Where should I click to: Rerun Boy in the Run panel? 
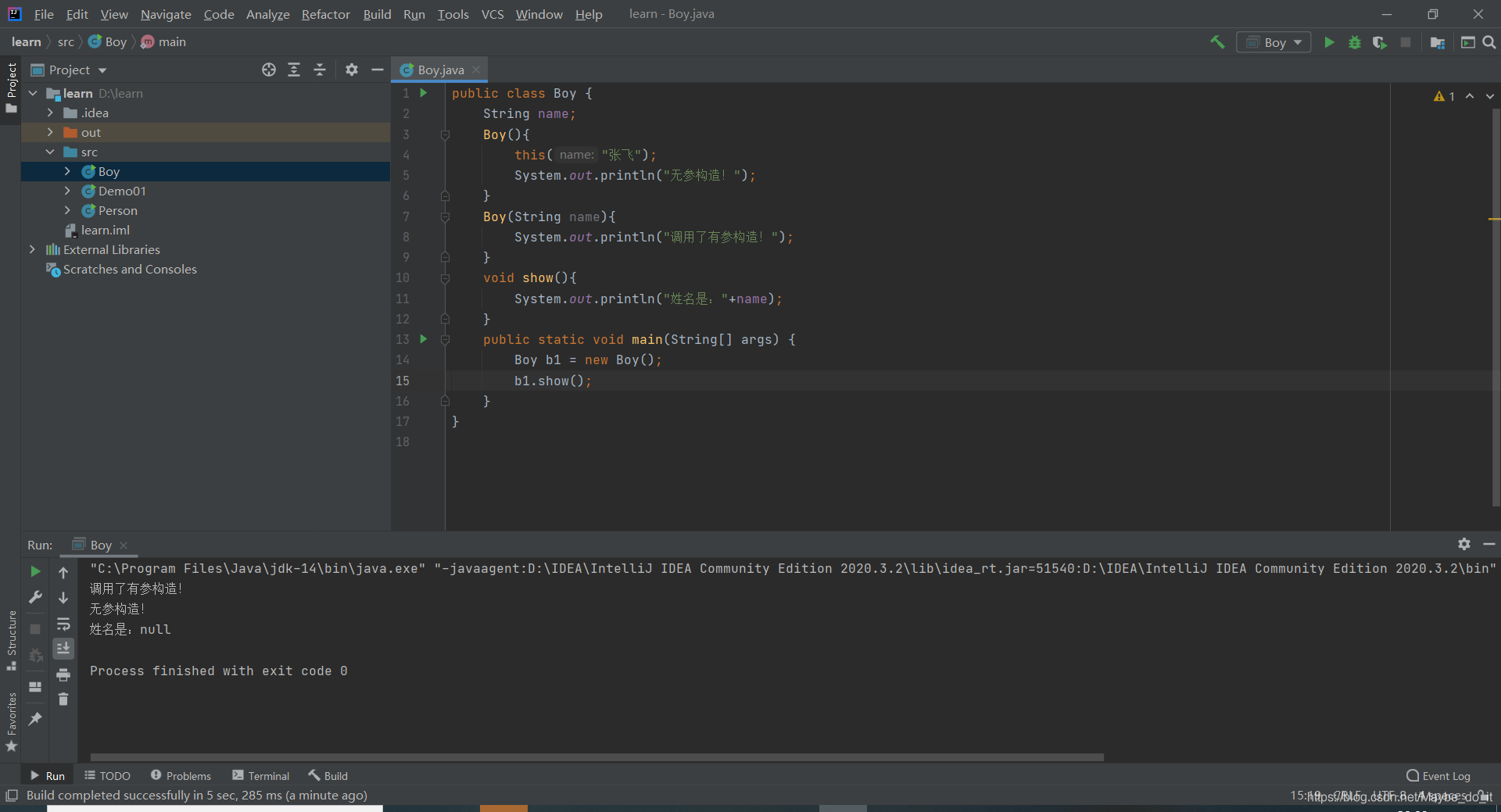point(35,572)
